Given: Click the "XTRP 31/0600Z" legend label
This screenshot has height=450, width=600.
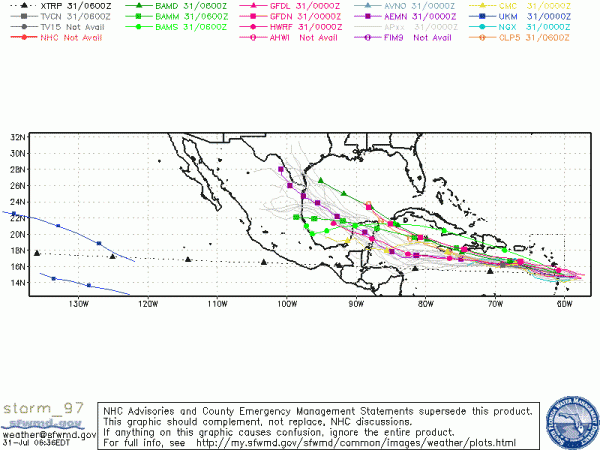Looking at the screenshot, I should click(76, 6).
